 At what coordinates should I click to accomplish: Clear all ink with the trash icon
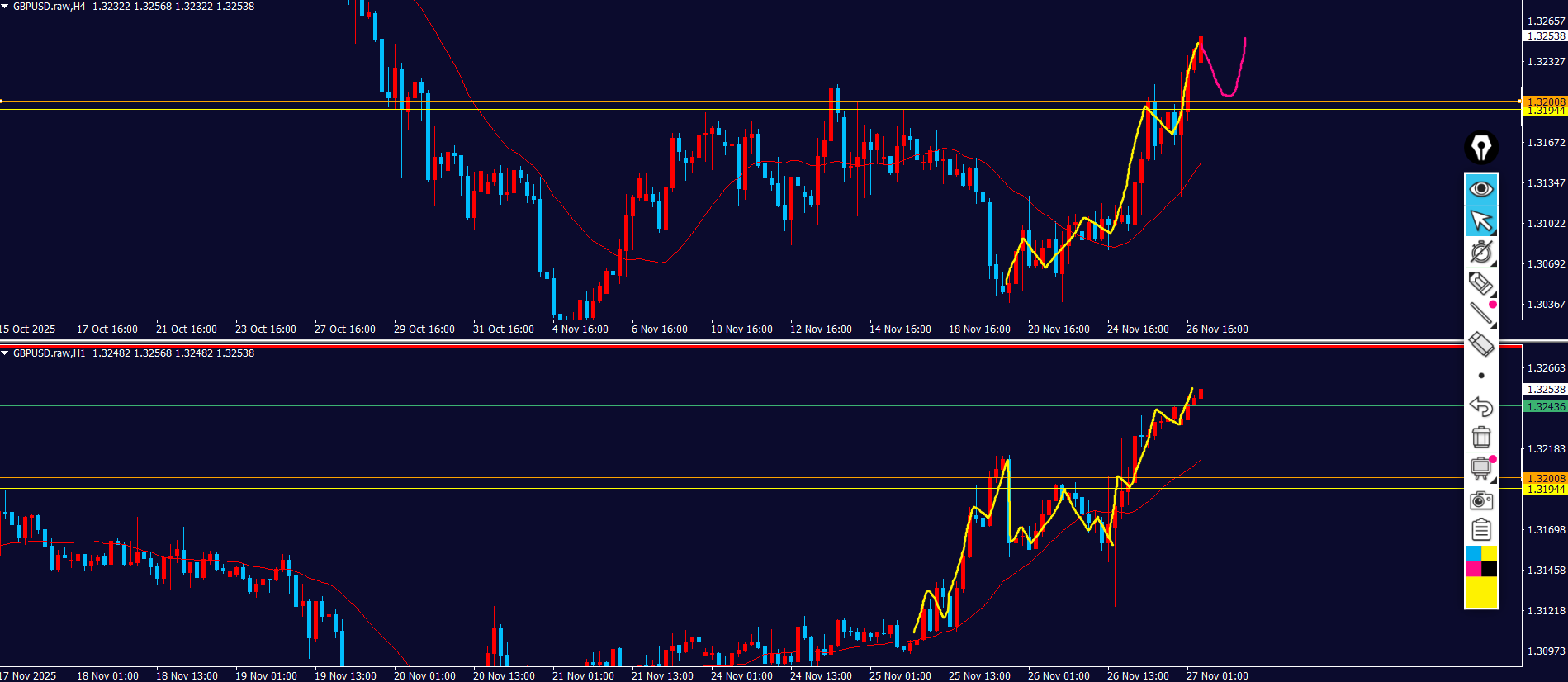[1481, 437]
